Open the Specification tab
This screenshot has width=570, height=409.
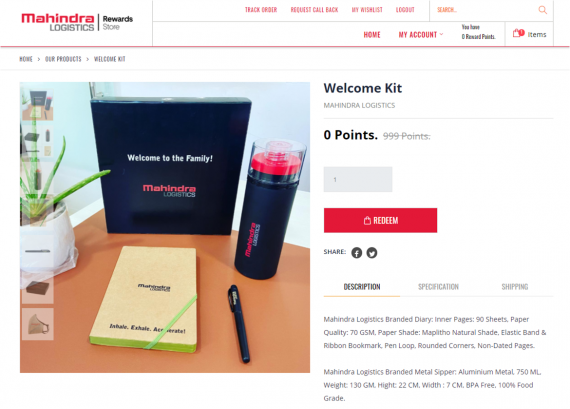(438, 287)
